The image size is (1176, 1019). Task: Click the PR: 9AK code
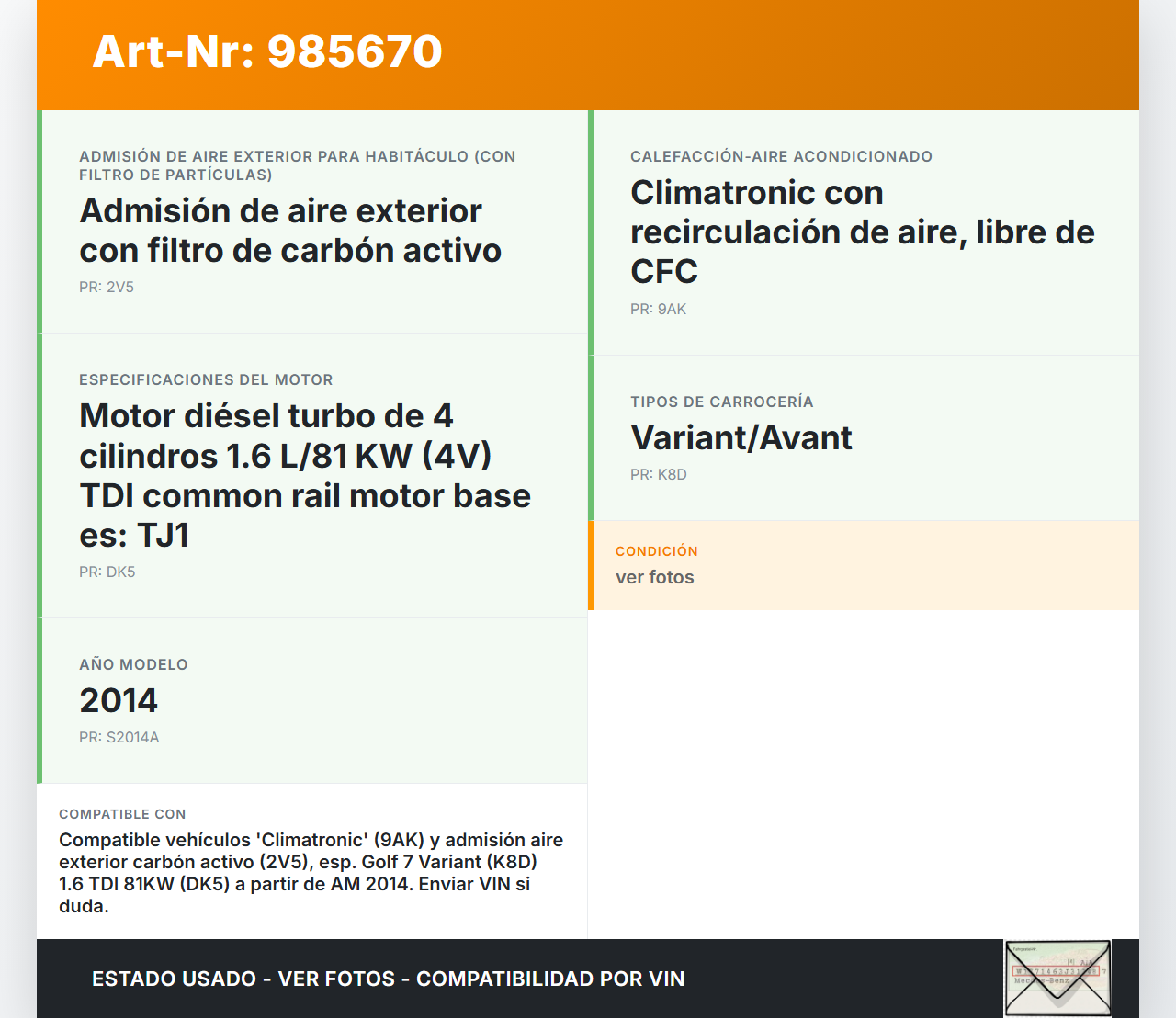pos(658,309)
